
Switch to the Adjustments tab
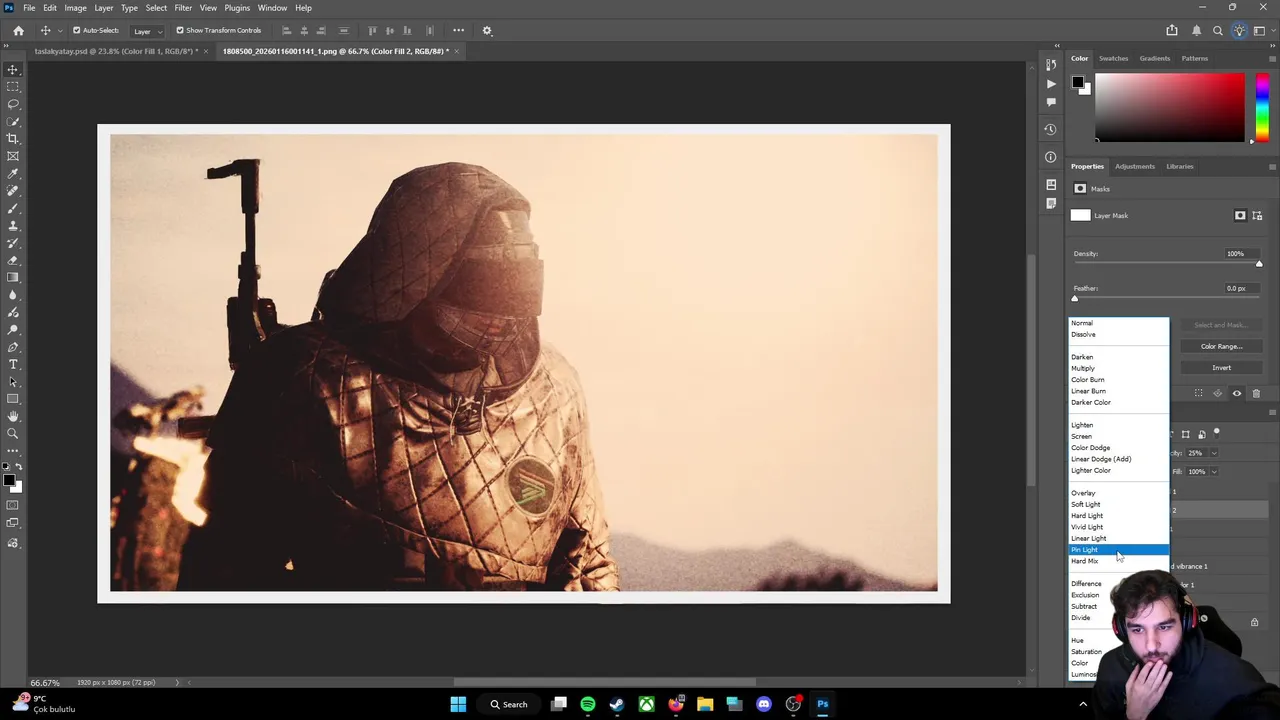point(1134,166)
